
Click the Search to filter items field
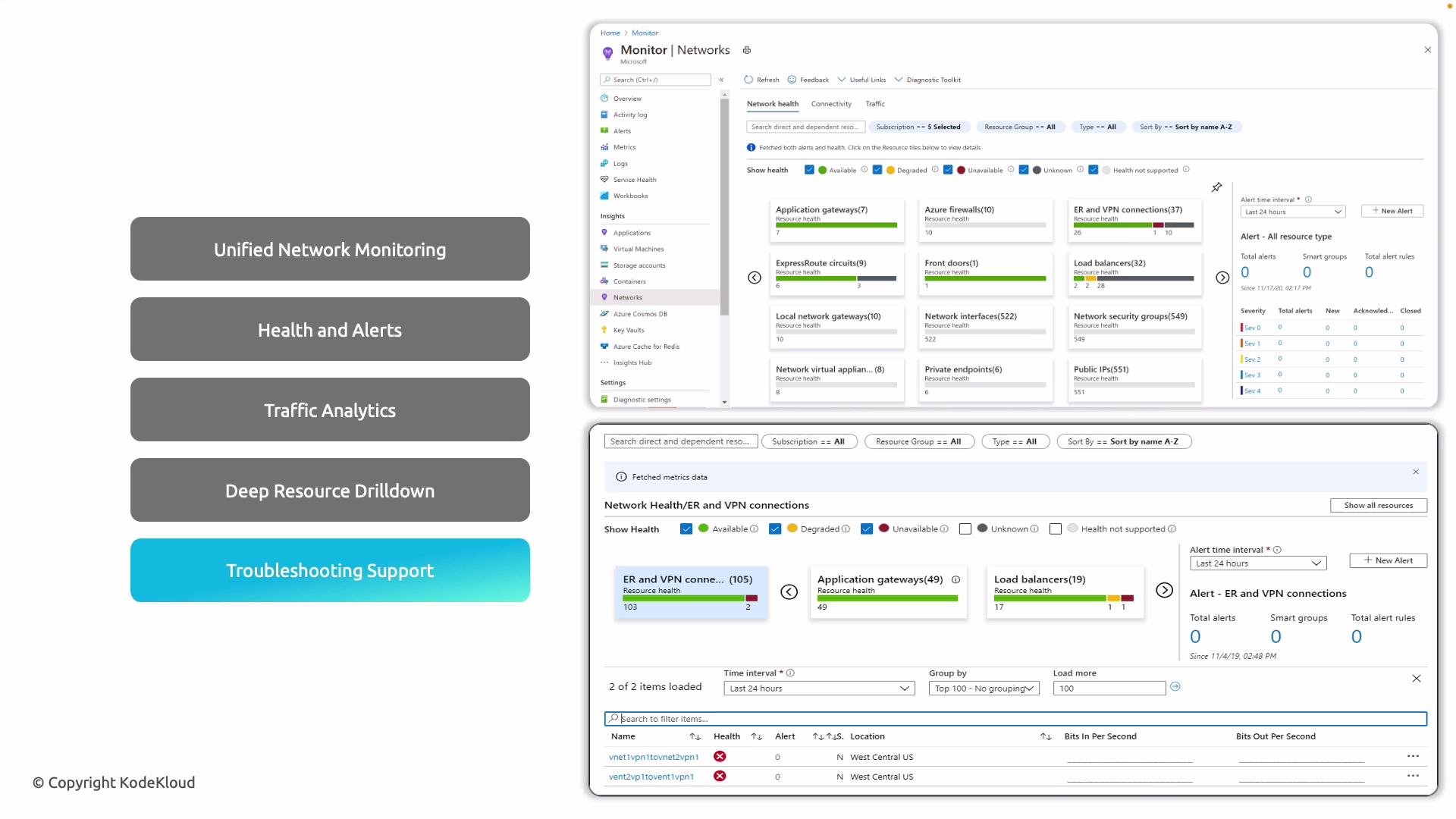click(x=1015, y=719)
